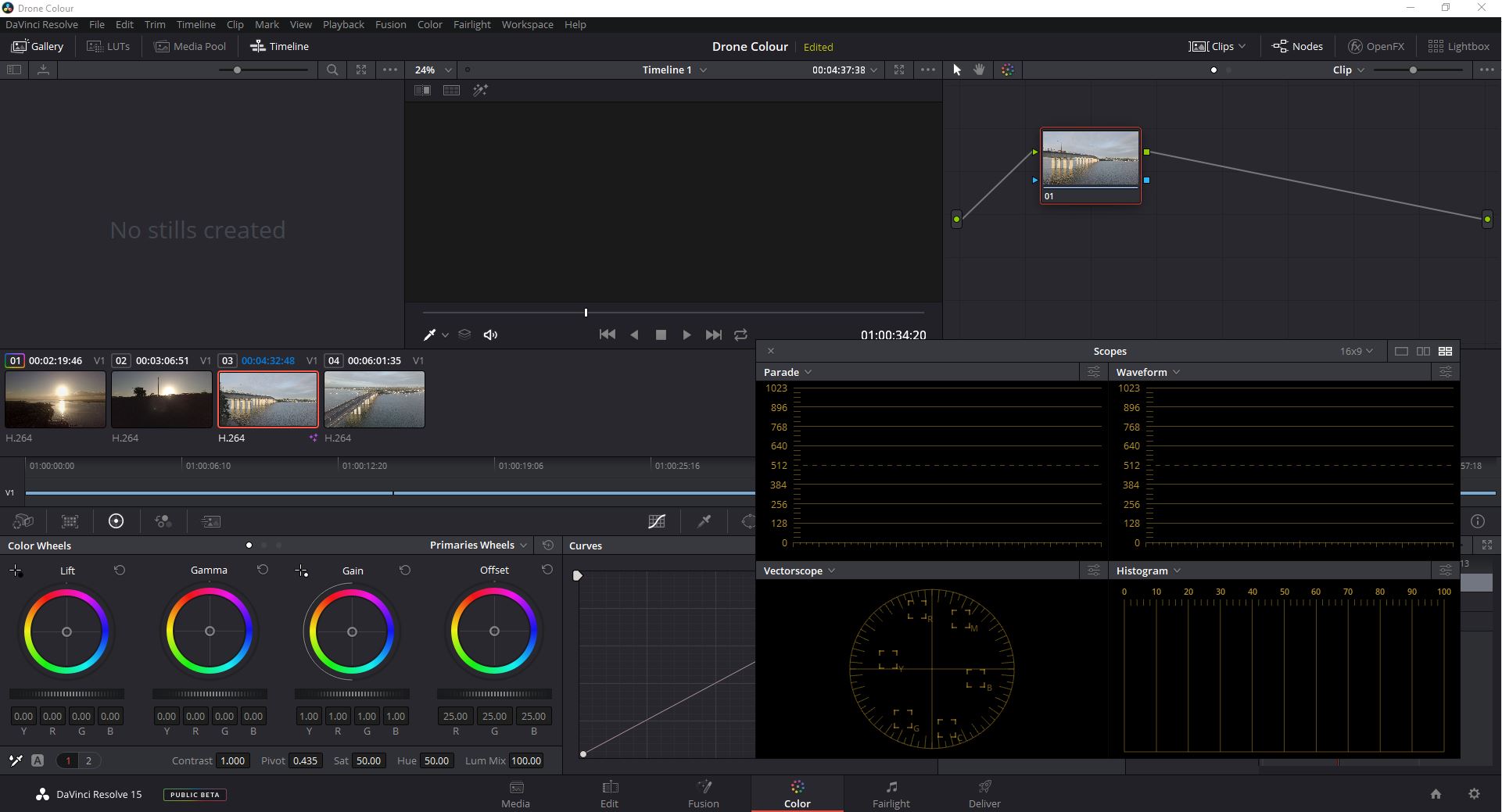
Task: Open the Color Match palette icon
Action: (x=70, y=521)
